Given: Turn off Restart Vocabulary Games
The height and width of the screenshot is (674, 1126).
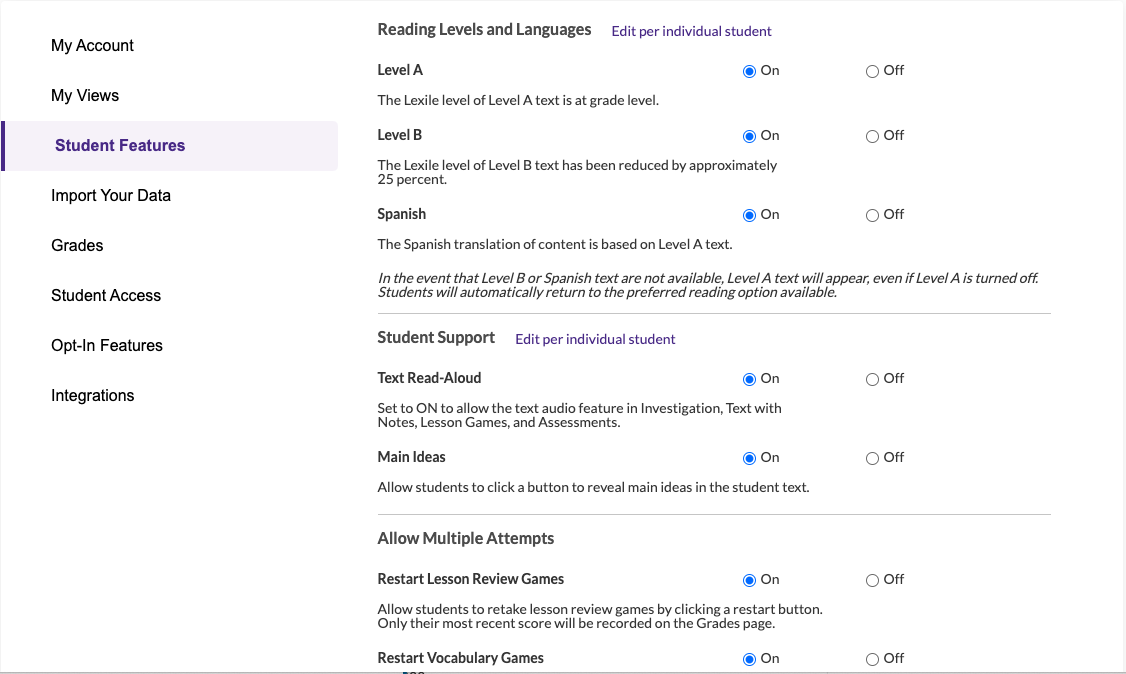Looking at the screenshot, I should tap(872, 658).
